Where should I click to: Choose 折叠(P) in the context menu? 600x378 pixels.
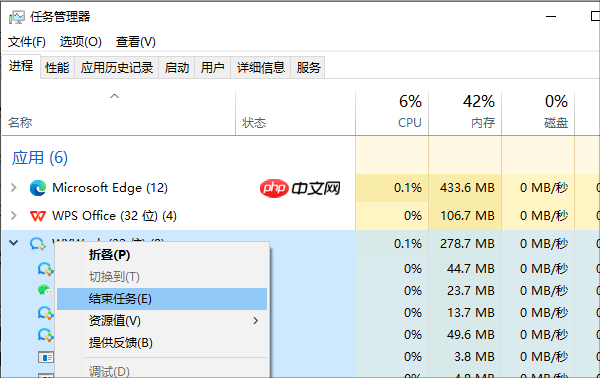click(162, 255)
